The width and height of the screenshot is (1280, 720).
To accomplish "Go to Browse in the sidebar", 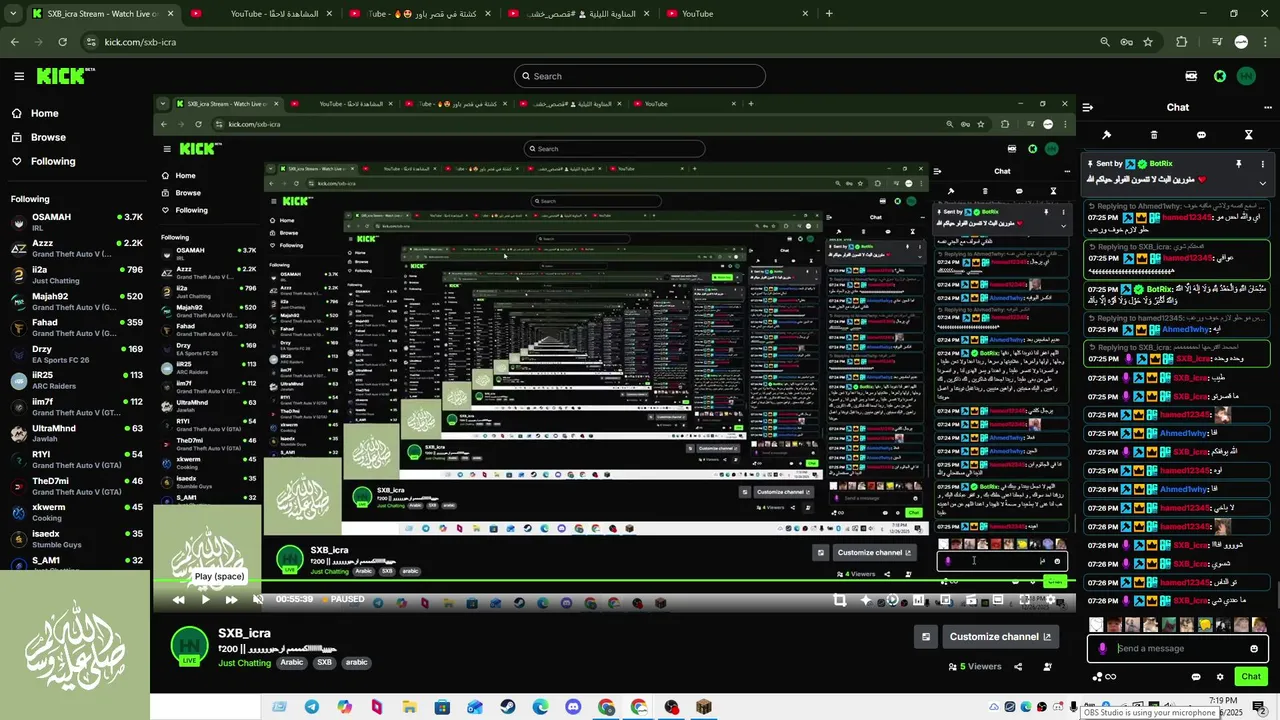I will [x=38, y=137].
